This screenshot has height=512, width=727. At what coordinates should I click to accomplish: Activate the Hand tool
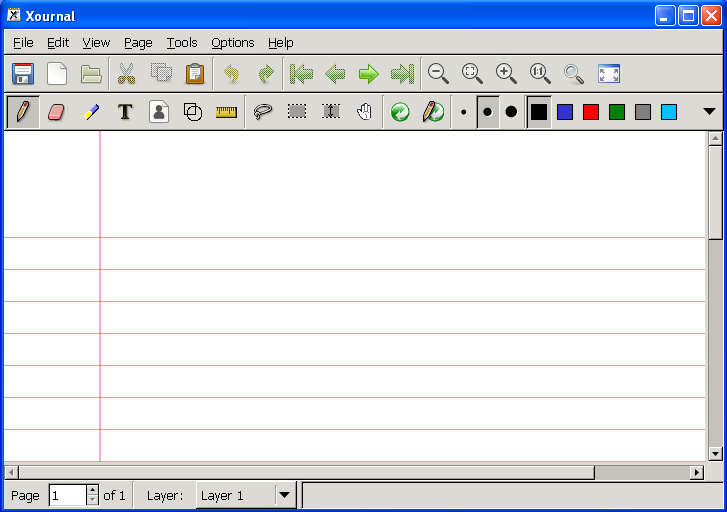tap(365, 112)
